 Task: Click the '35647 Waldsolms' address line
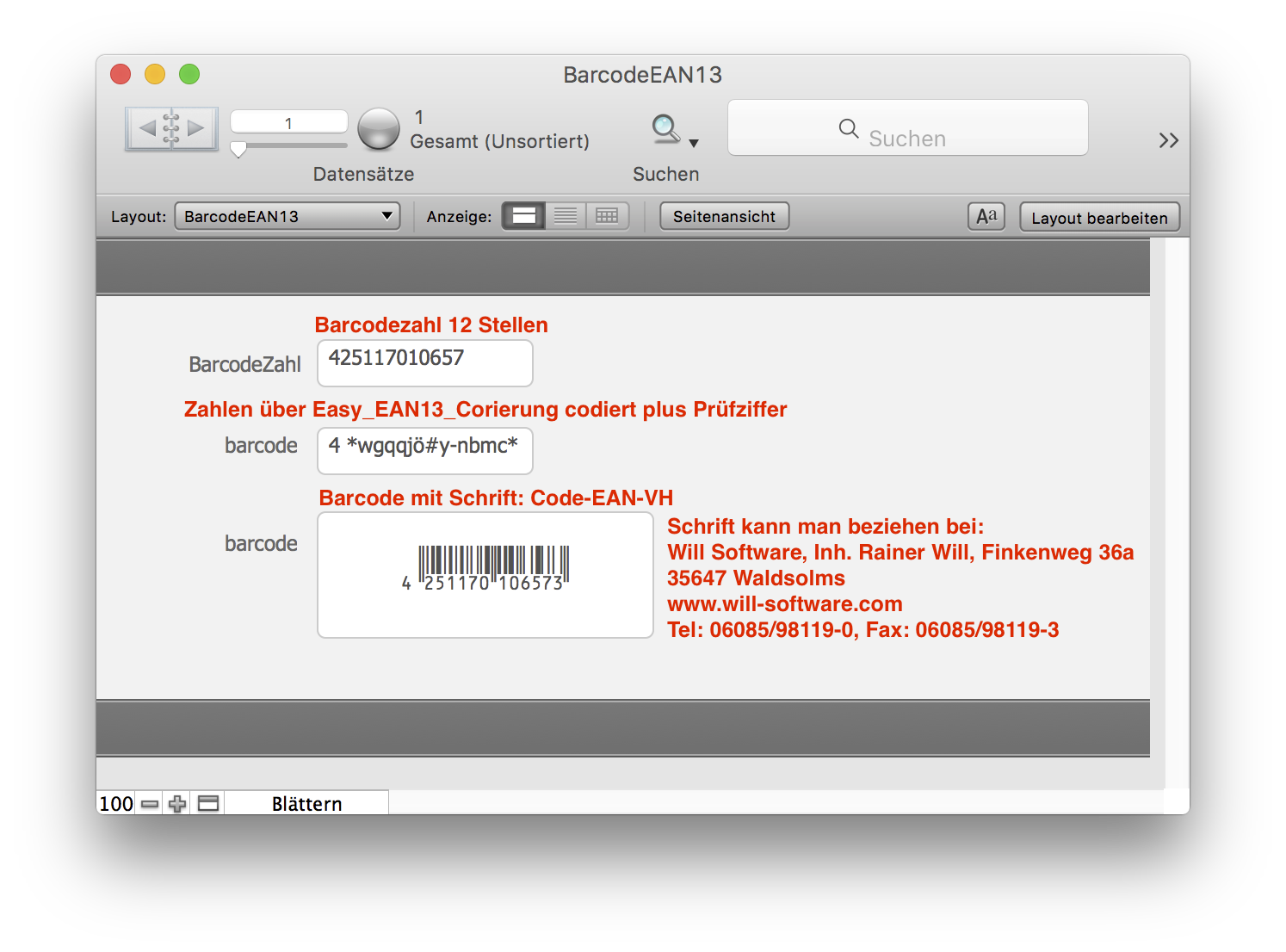(757, 578)
